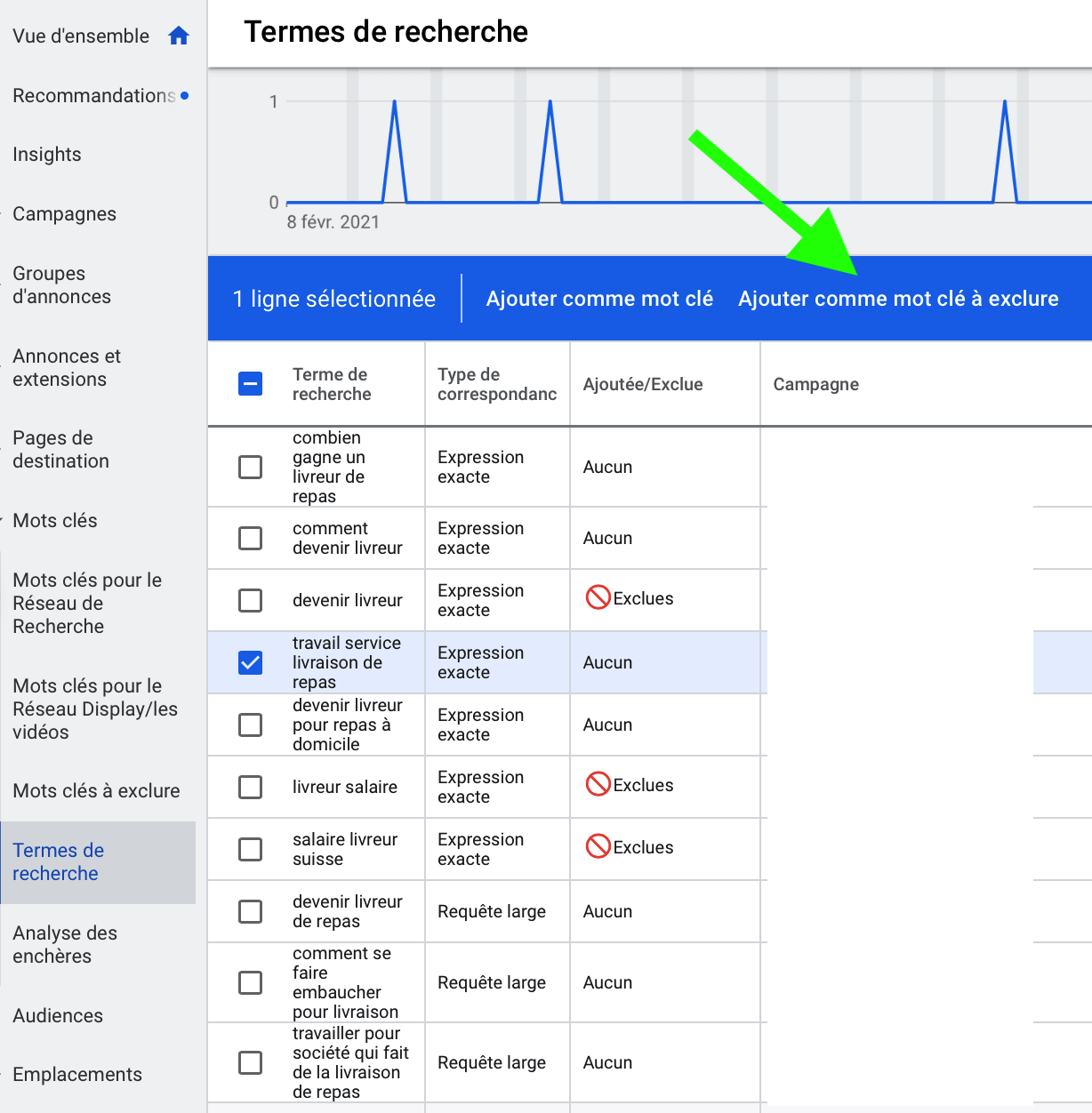The width and height of the screenshot is (1092, 1113).
Task: Select the salaire livreur suisse checkbox
Action: tap(251, 849)
